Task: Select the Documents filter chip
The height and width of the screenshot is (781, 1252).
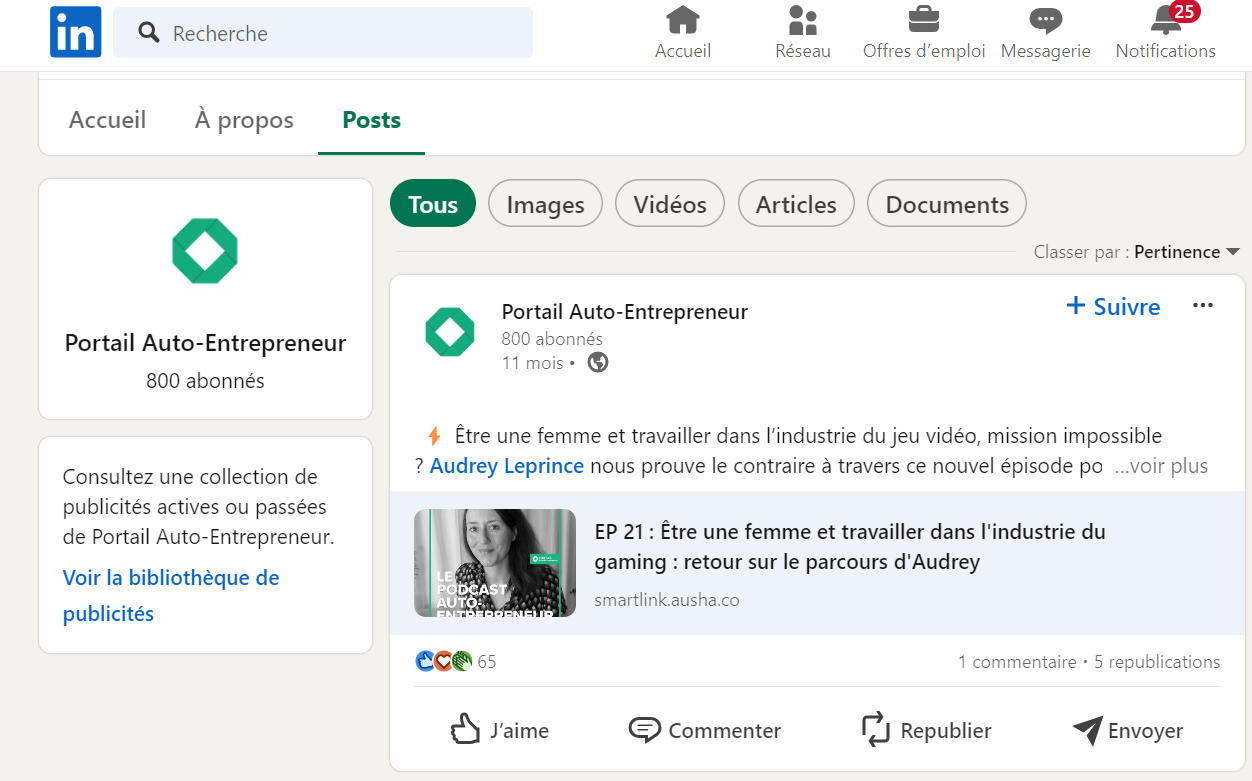Action: pyautogui.click(x=947, y=204)
